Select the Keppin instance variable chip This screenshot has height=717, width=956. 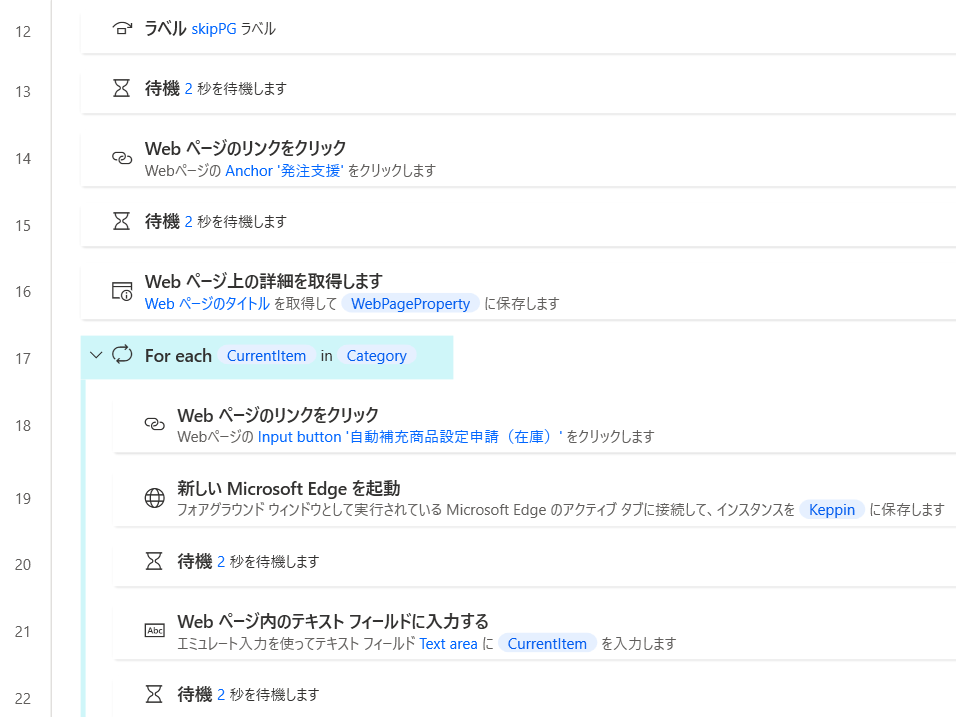click(x=832, y=510)
